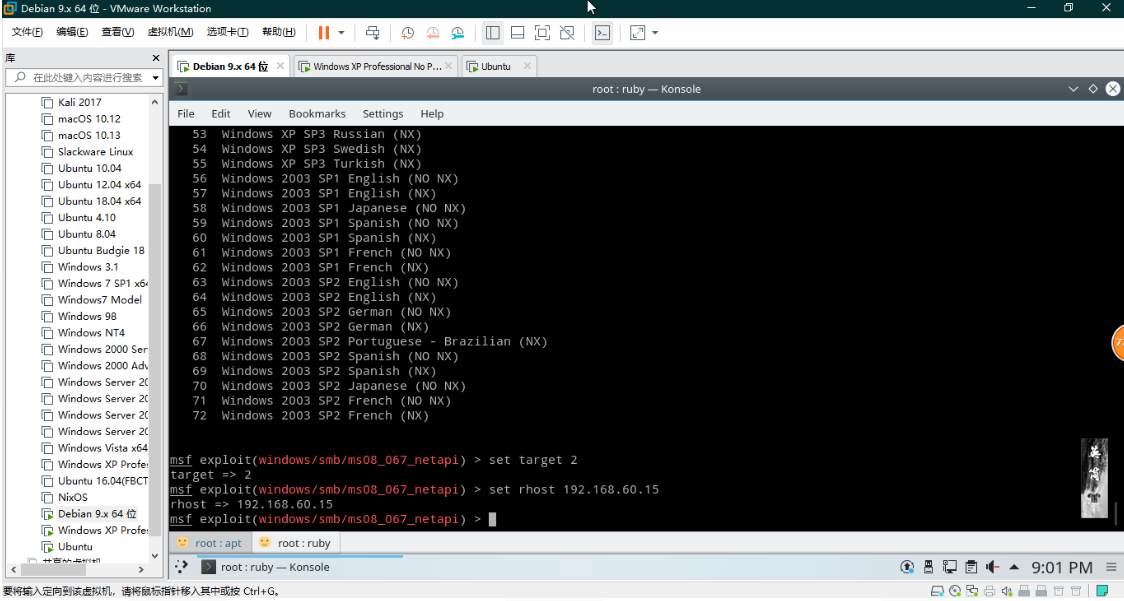
Task: Open the KDE clipboard tray icon
Action: (971, 567)
